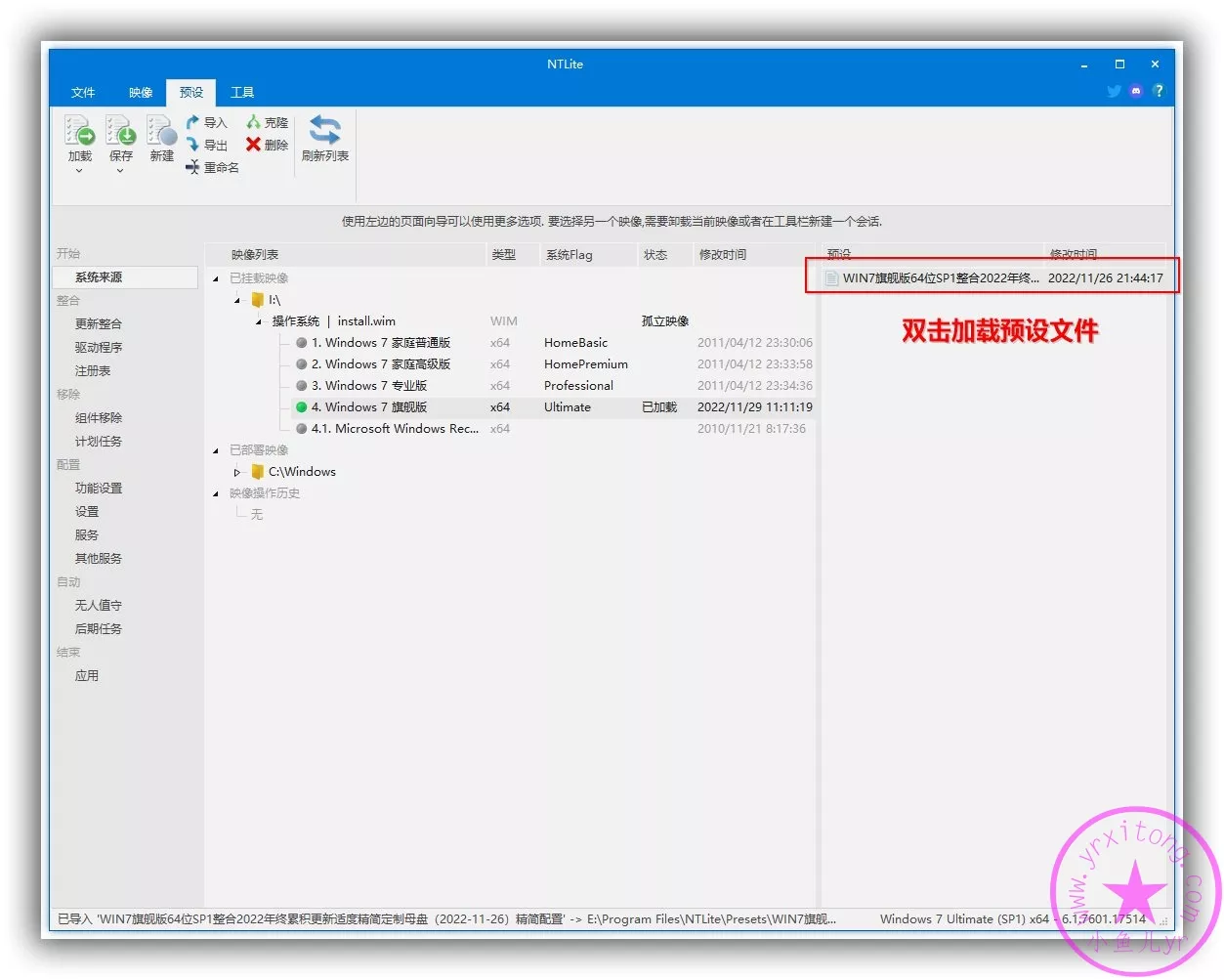The height and width of the screenshot is (980, 1224).
Task: Click the 新建 (new) preset icon
Action: [161, 130]
